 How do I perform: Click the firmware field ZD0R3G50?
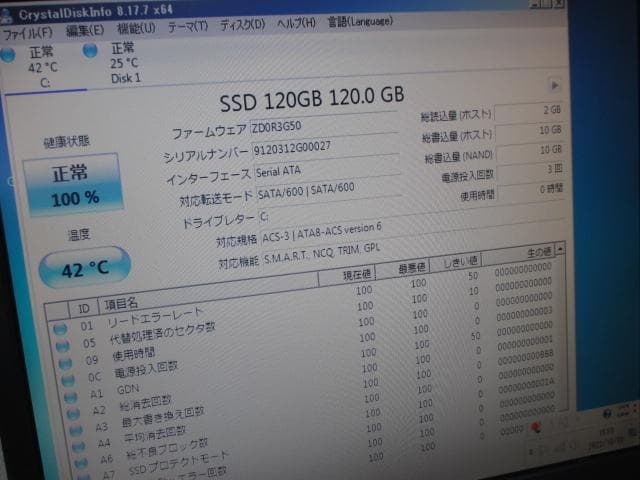(x=323, y=123)
